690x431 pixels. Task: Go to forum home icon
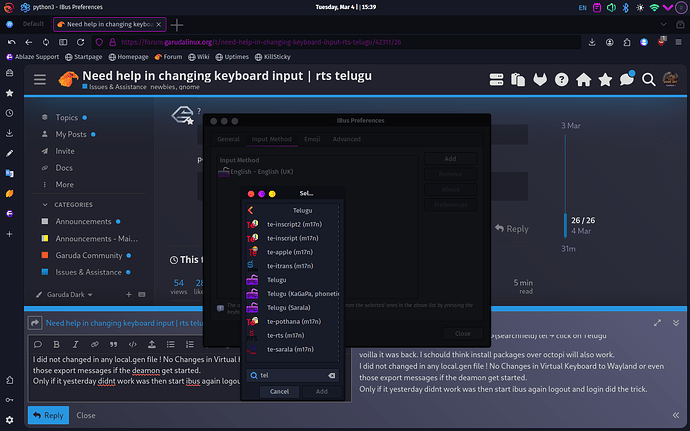coord(584,80)
